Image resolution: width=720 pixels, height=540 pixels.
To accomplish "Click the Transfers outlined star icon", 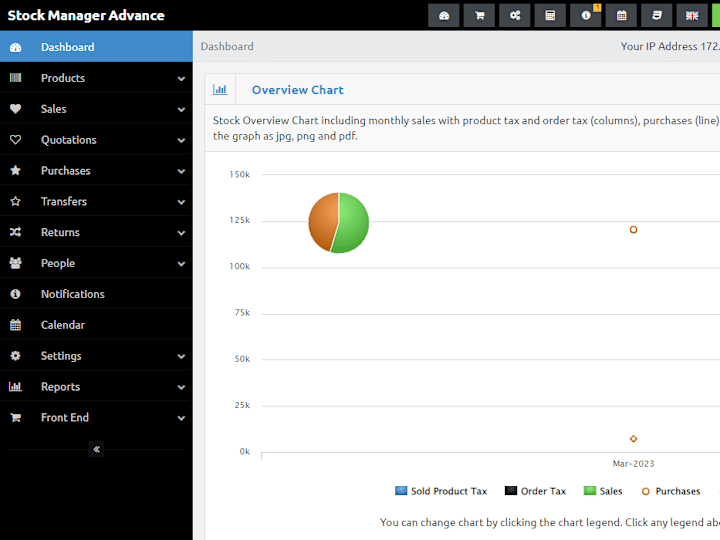I will pos(15,201).
